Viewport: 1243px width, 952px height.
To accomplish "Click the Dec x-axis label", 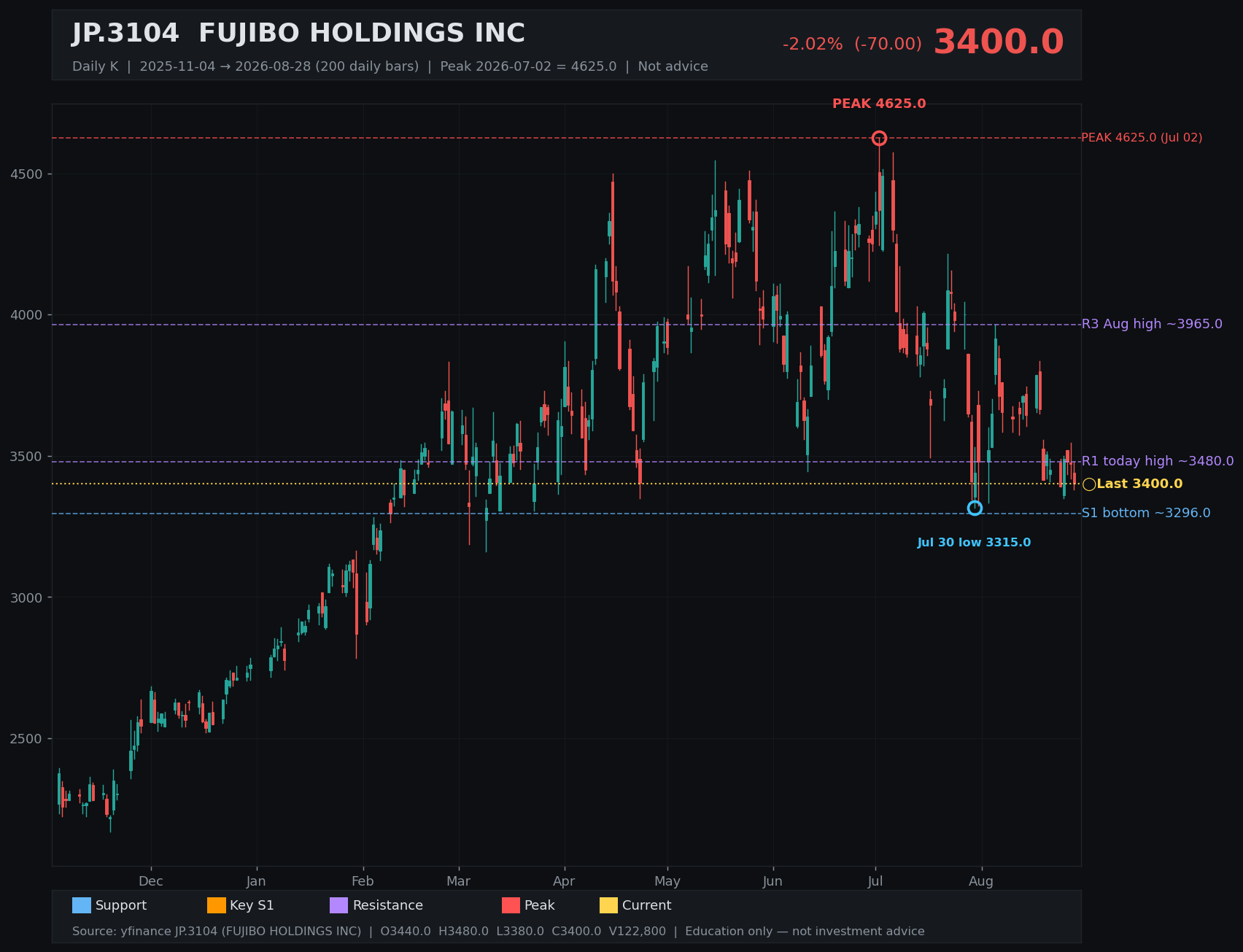I will point(151,881).
